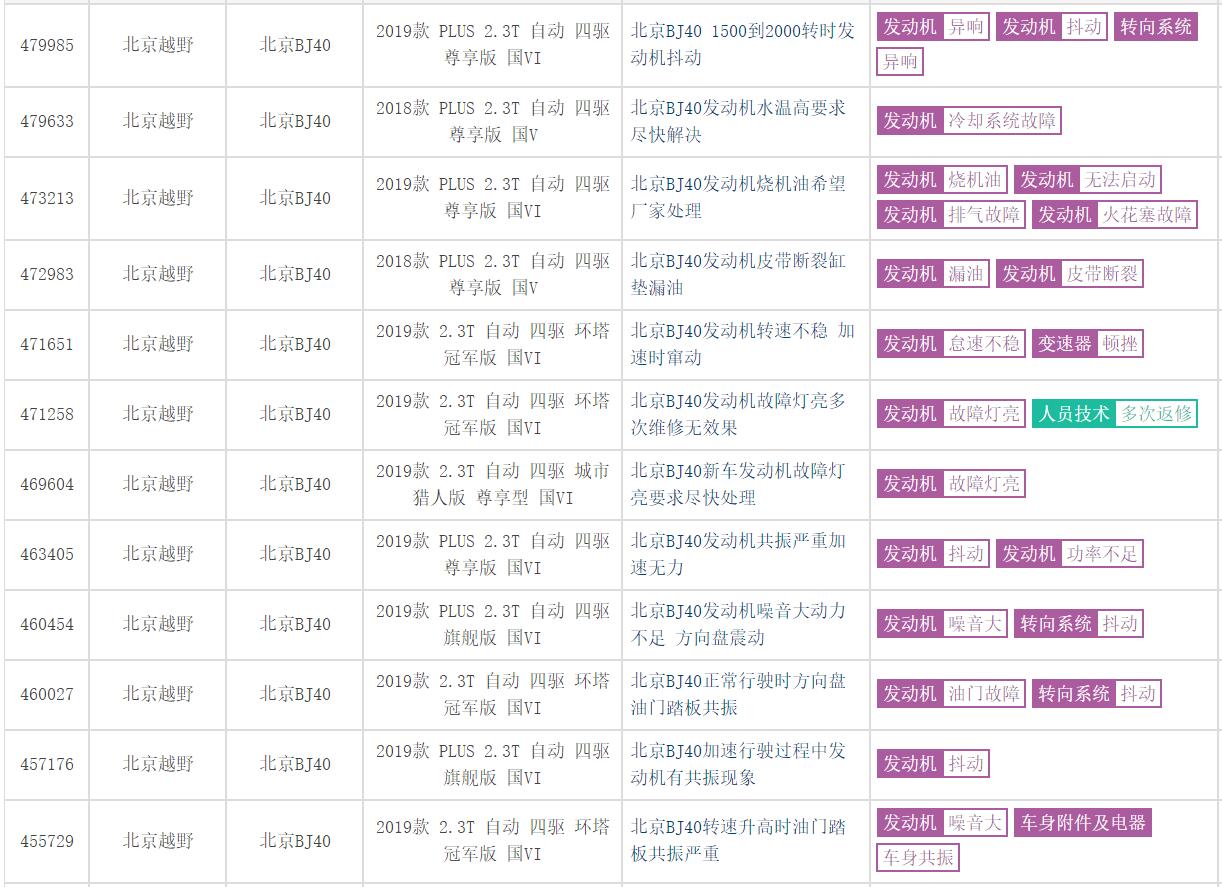This screenshot has height=887, width=1222.
Task: Open complaint link about 1500到2000转时发动机抖动
Action: click(x=742, y=44)
